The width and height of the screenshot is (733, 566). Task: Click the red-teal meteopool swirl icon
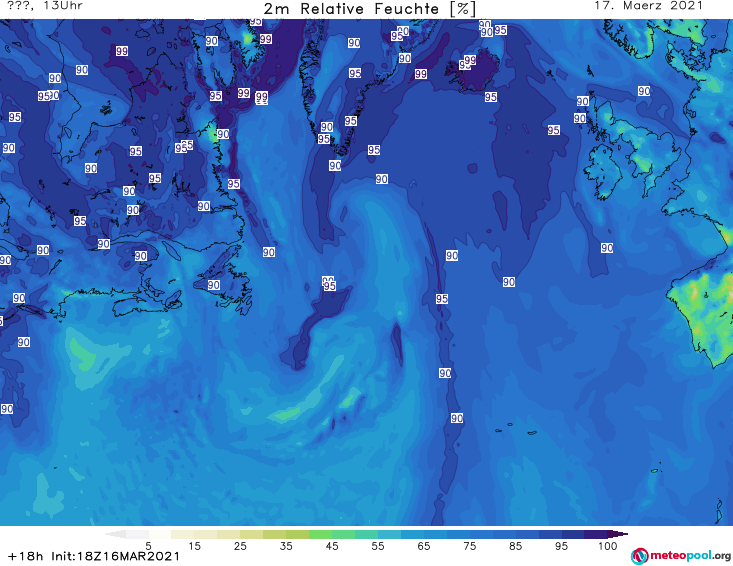(x=639, y=556)
